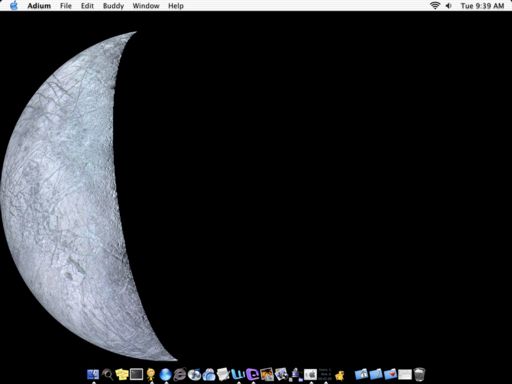Screen dimensions: 512x384
Task: Open the purple Entourage dock icon
Action: tap(252, 374)
